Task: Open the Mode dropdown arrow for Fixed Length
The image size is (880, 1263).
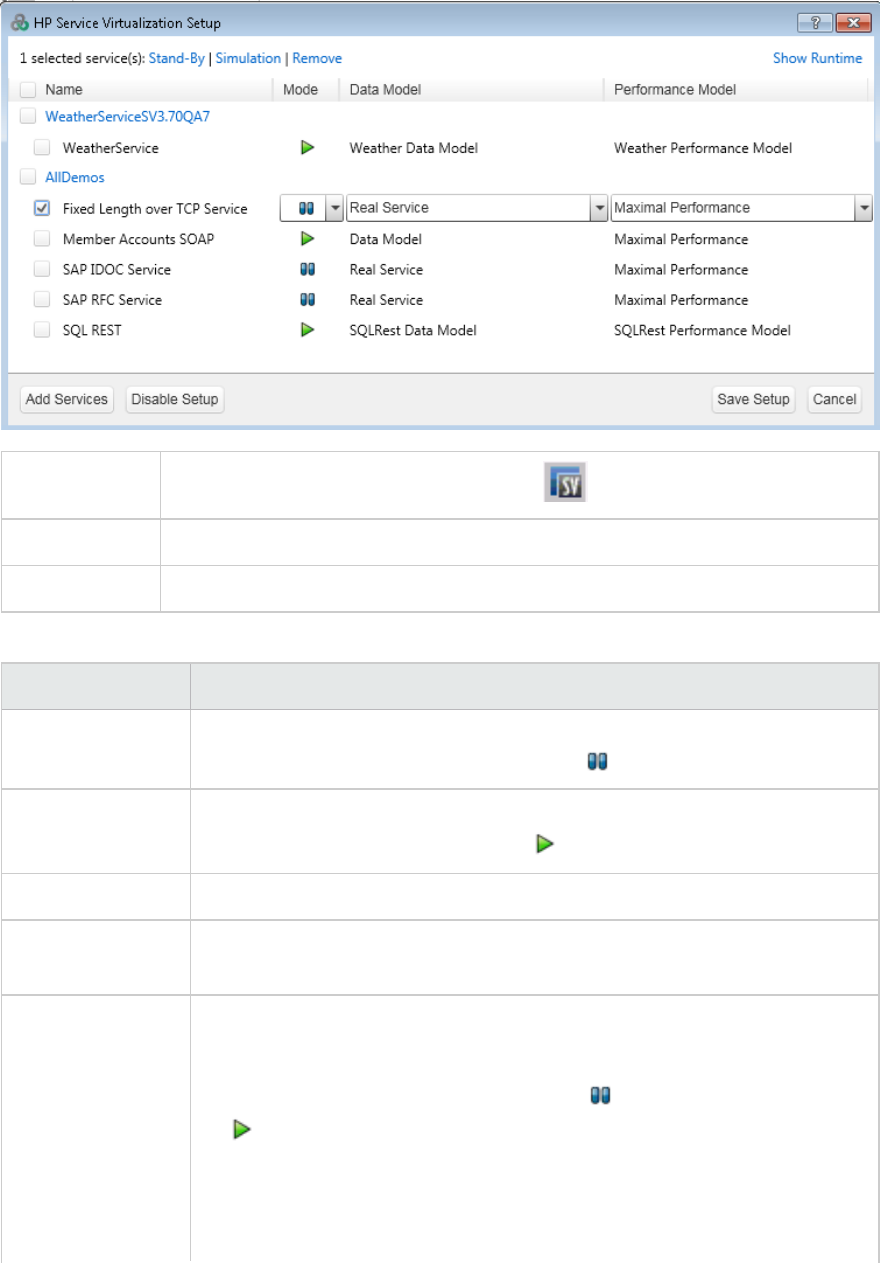Action: pyautogui.click(x=336, y=208)
